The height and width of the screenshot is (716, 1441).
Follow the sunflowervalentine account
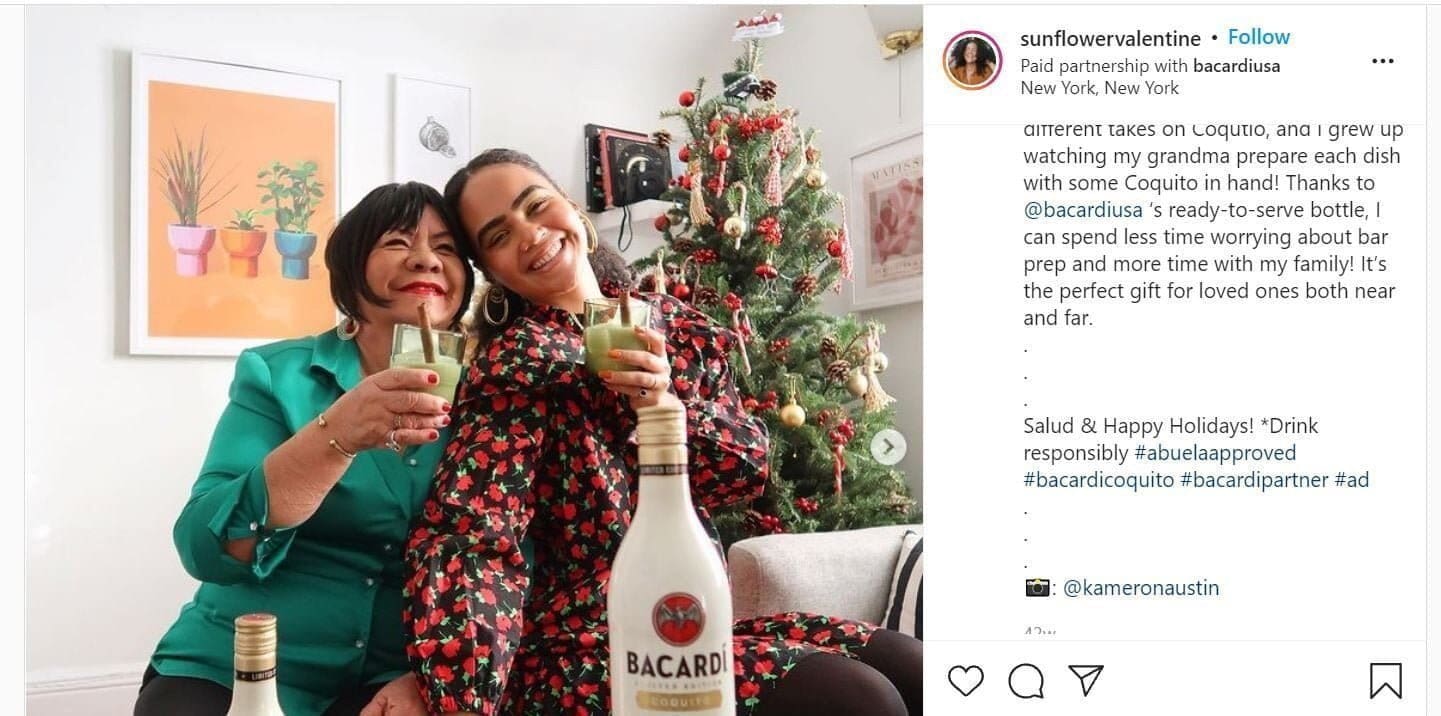[1258, 36]
